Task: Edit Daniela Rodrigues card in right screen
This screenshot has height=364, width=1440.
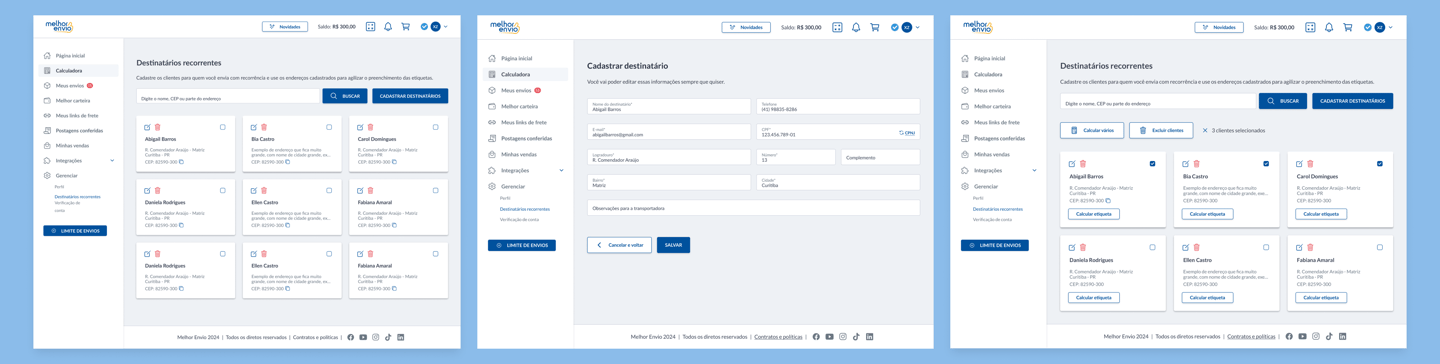Action: [x=1072, y=247]
